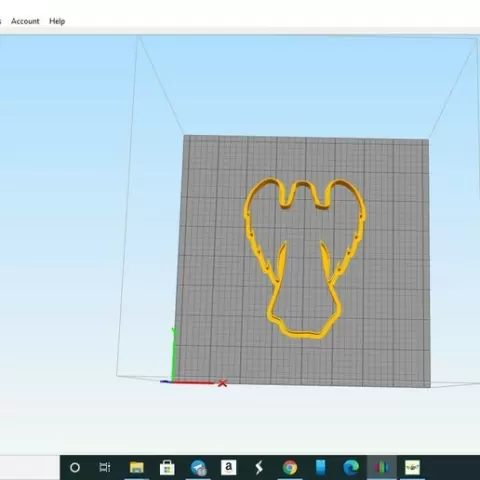The width and height of the screenshot is (480, 480).
Task: Open the blue phone-shaped taskbar app
Action: [320, 467]
